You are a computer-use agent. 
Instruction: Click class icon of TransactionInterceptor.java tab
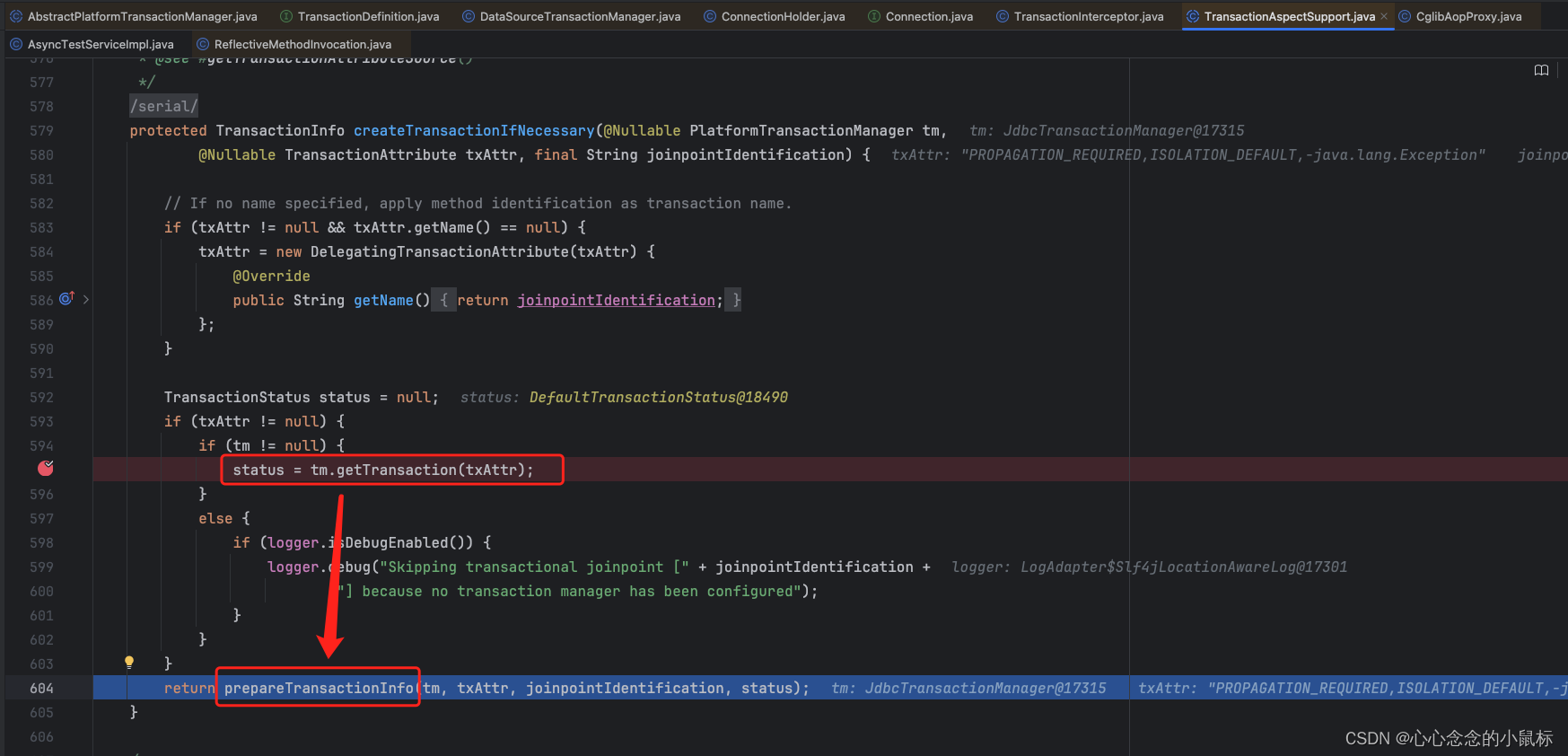pyautogui.click(x=1003, y=16)
